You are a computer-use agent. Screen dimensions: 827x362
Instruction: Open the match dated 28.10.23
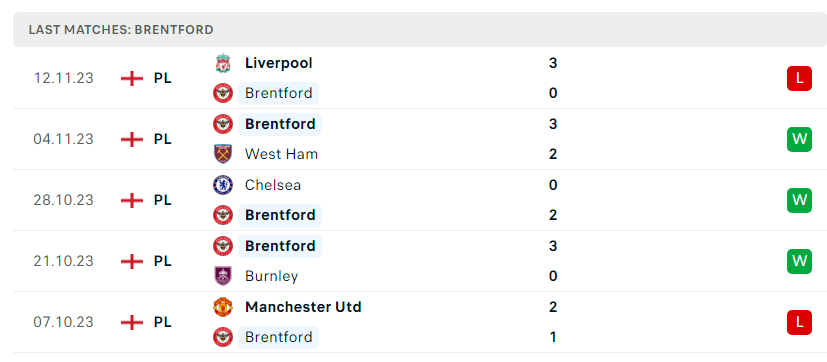pos(420,200)
